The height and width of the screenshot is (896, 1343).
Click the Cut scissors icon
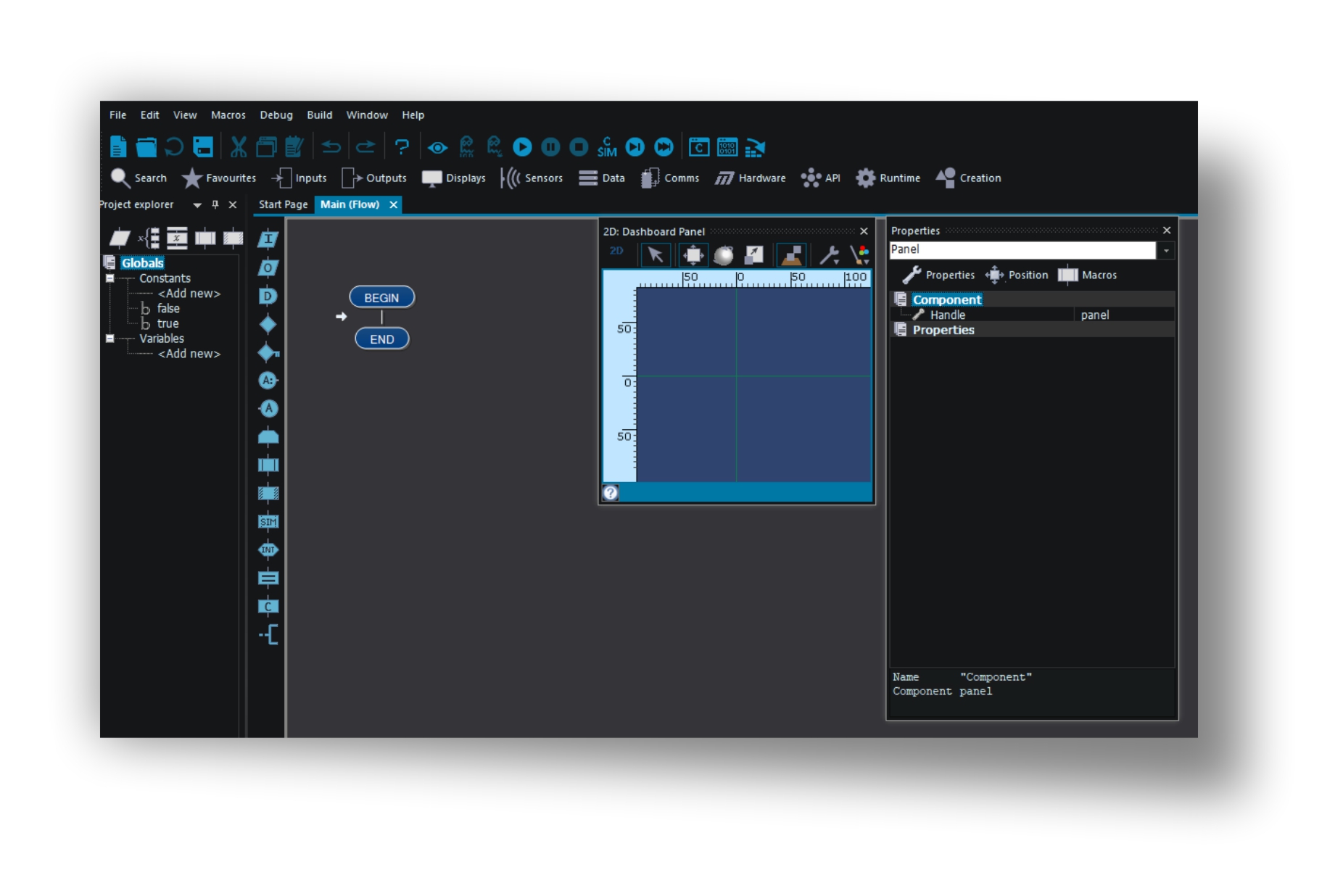click(239, 147)
